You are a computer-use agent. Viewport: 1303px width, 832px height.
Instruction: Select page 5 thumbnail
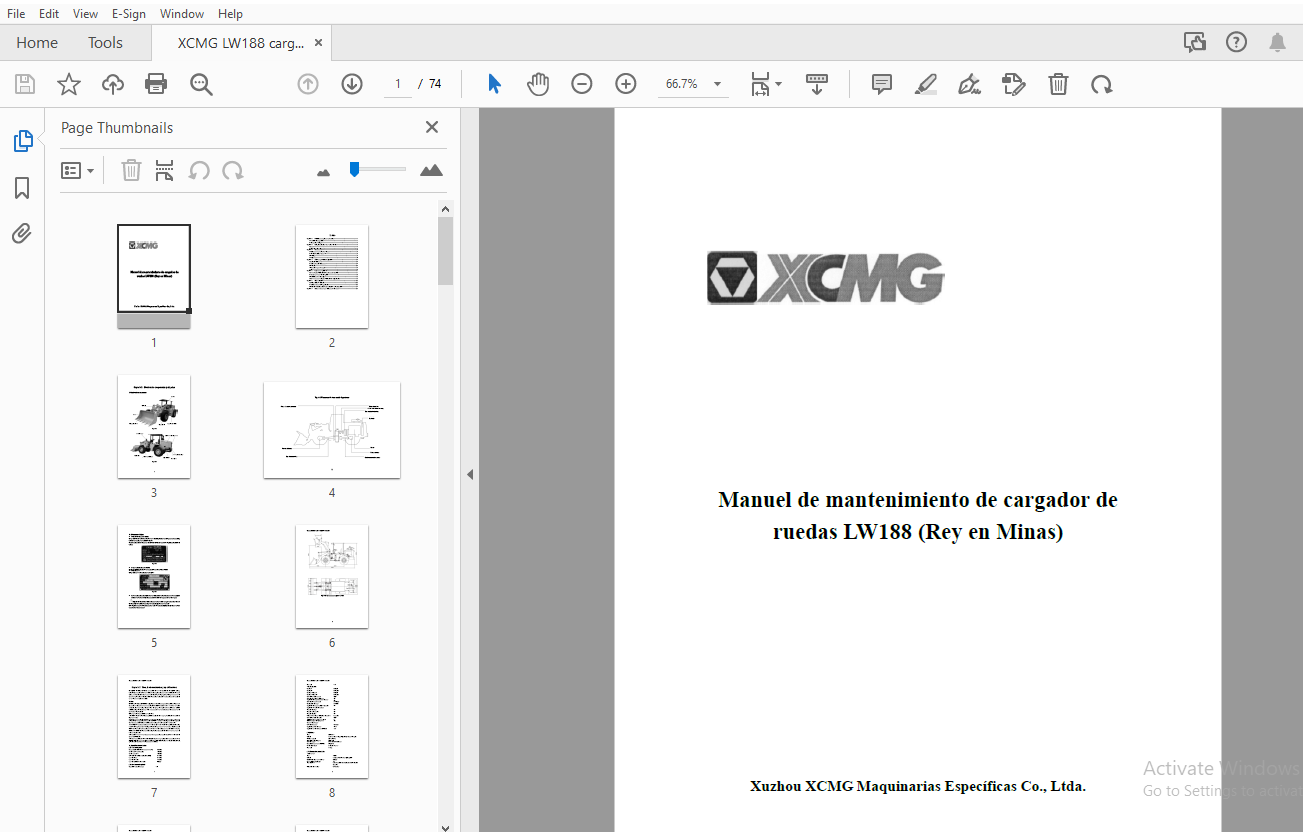tap(154, 576)
